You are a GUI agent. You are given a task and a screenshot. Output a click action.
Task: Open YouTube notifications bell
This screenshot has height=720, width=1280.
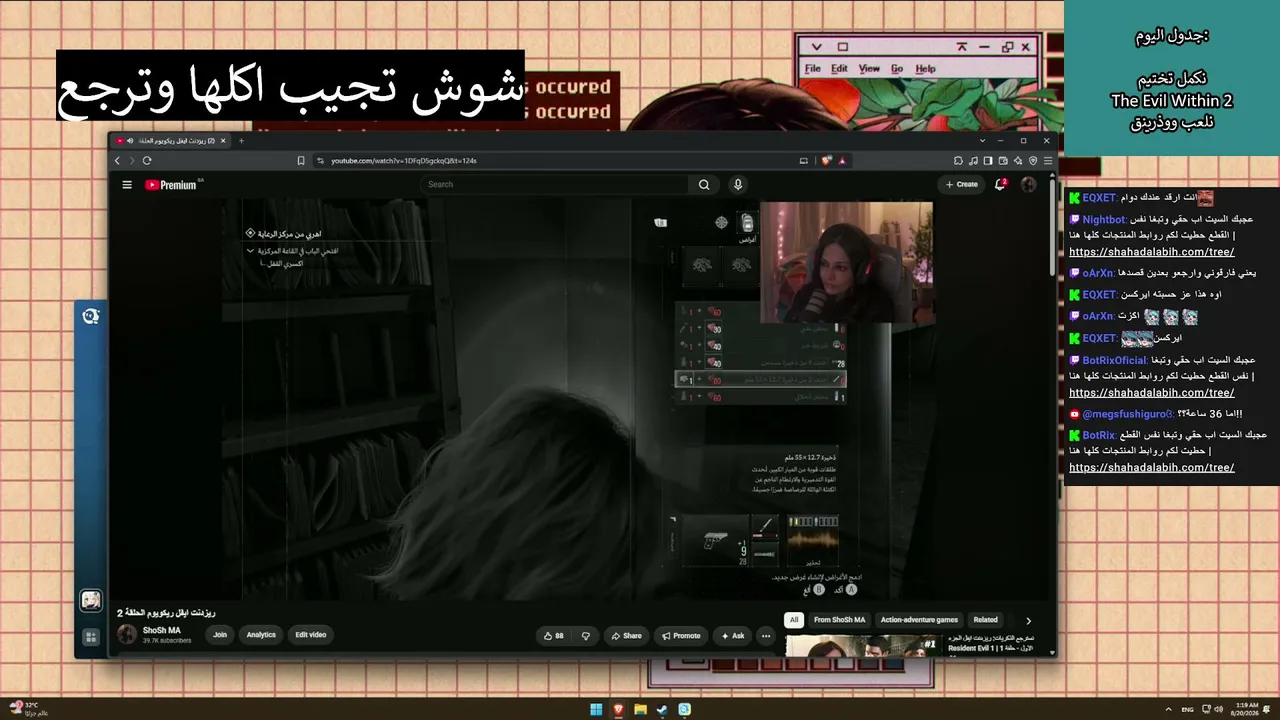point(1000,184)
